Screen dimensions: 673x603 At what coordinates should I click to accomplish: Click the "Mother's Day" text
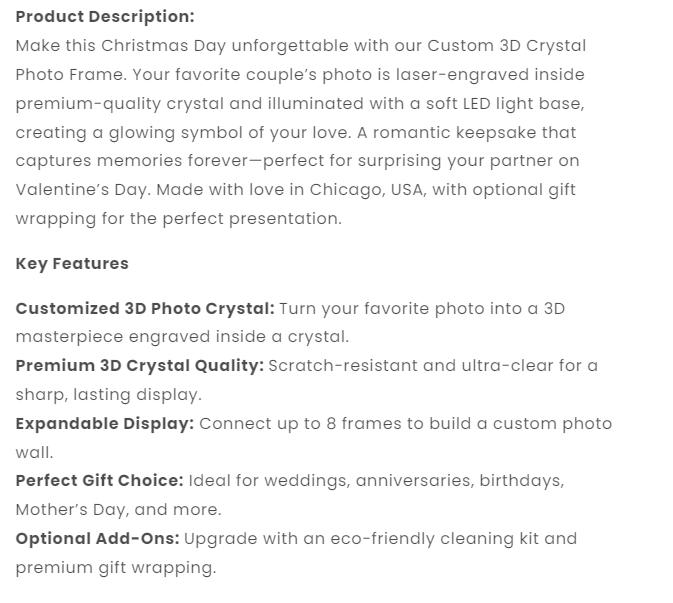[69, 510]
